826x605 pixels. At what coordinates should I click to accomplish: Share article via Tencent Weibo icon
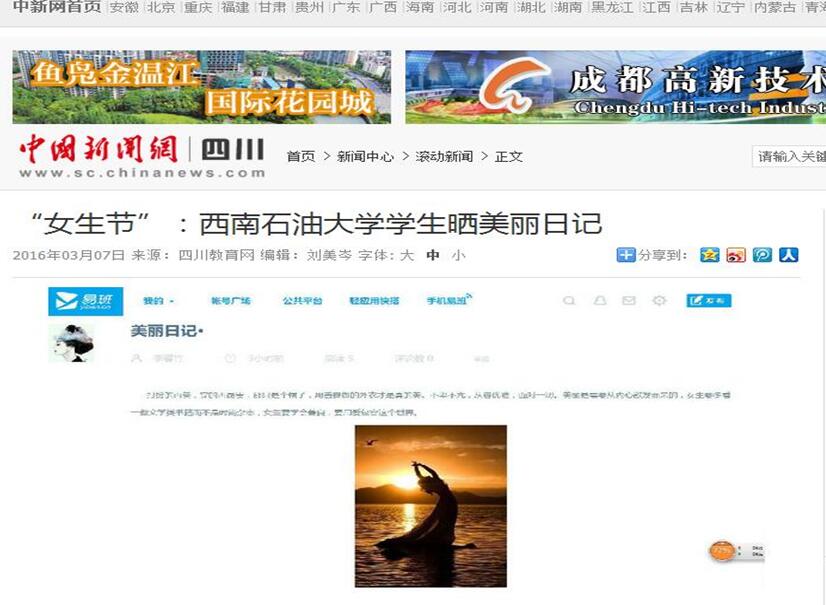click(x=762, y=255)
